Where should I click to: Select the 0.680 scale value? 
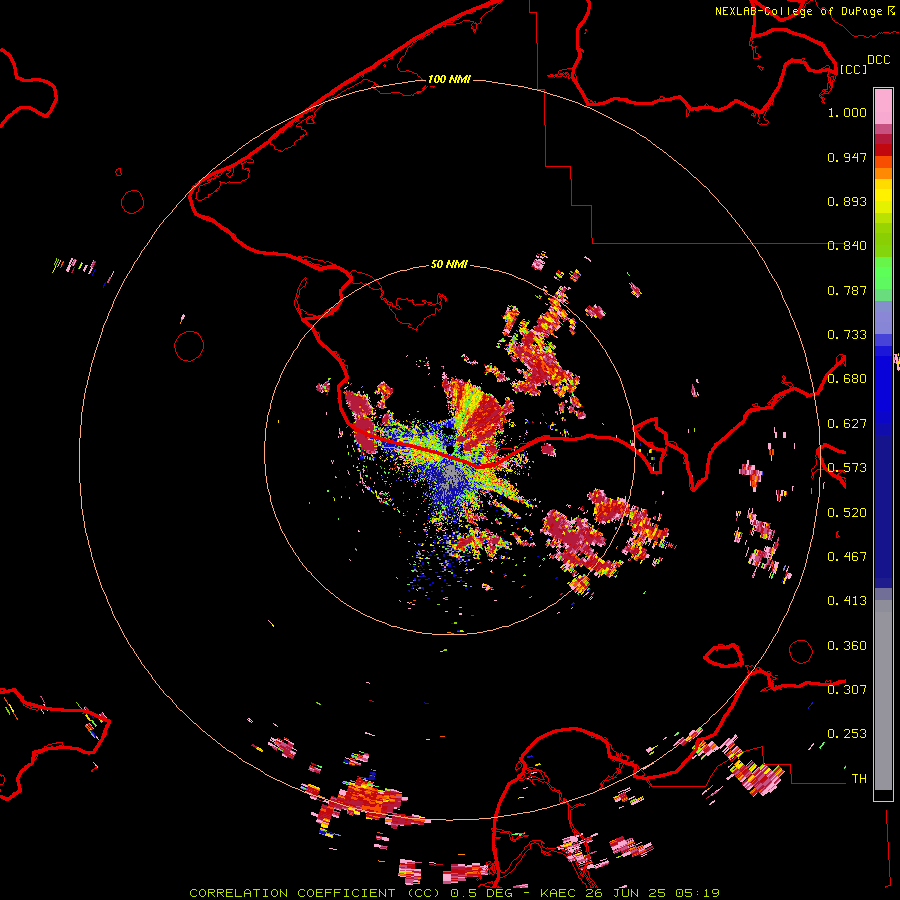847,379
